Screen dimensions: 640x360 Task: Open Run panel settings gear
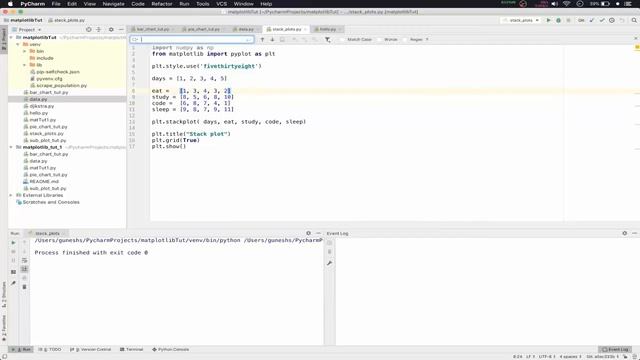309,233
